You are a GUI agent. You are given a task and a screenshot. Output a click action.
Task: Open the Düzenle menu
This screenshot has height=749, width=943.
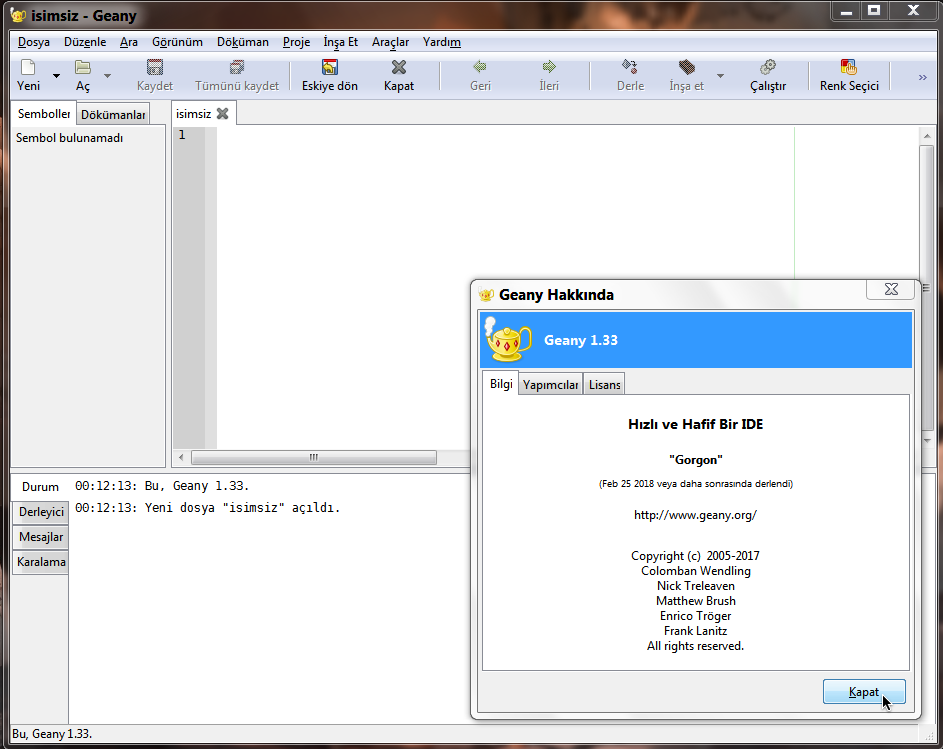pyautogui.click(x=85, y=42)
